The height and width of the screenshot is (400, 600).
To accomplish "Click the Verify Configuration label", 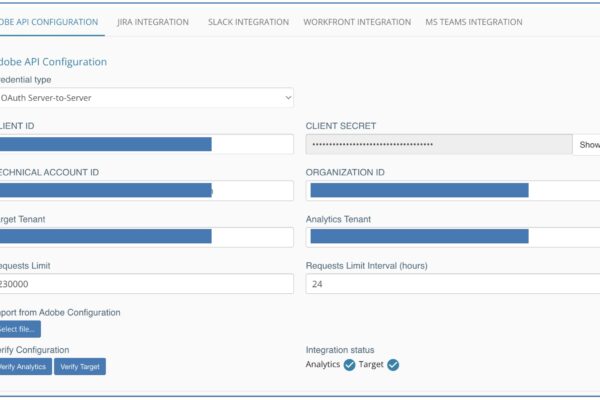I will [x=34, y=350].
